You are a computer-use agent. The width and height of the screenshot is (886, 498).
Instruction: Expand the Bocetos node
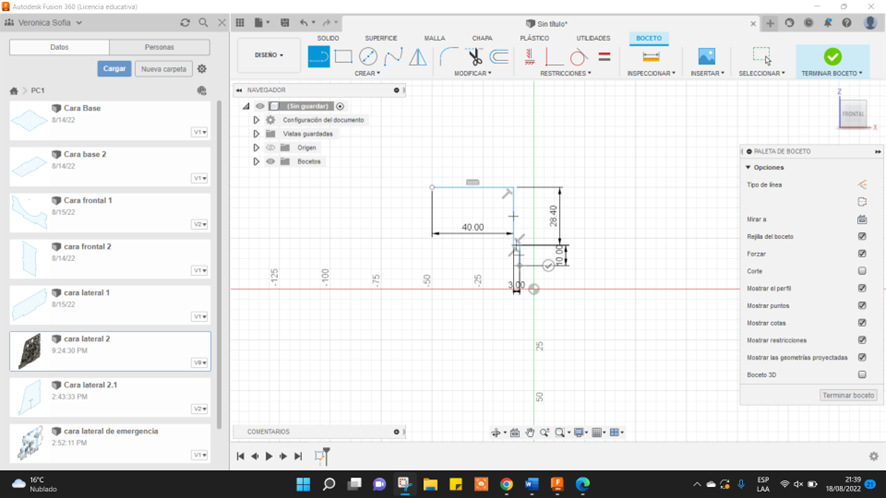256,162
